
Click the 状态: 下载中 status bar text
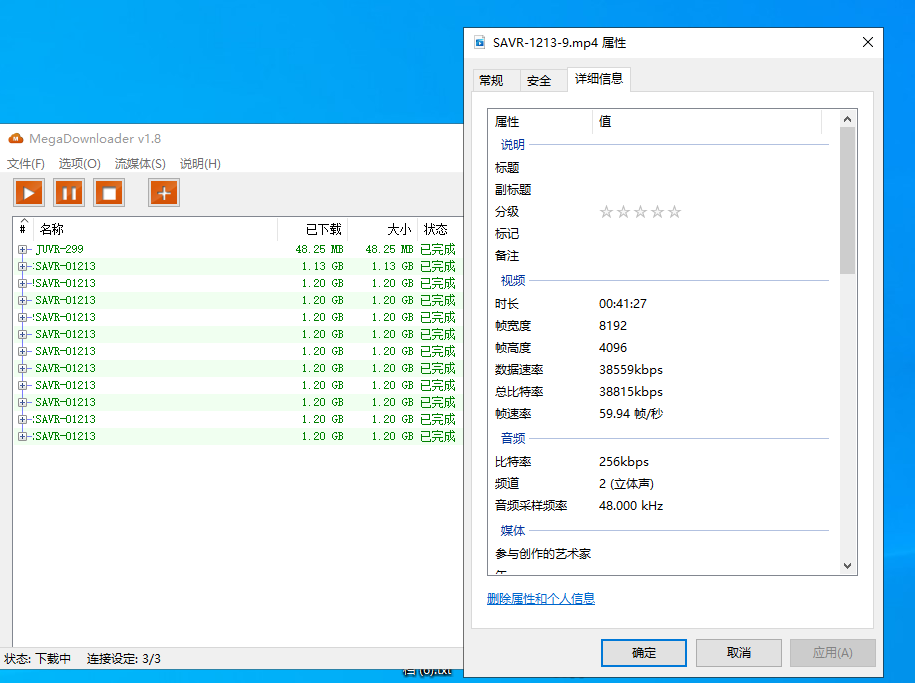[x=37, y=659]
